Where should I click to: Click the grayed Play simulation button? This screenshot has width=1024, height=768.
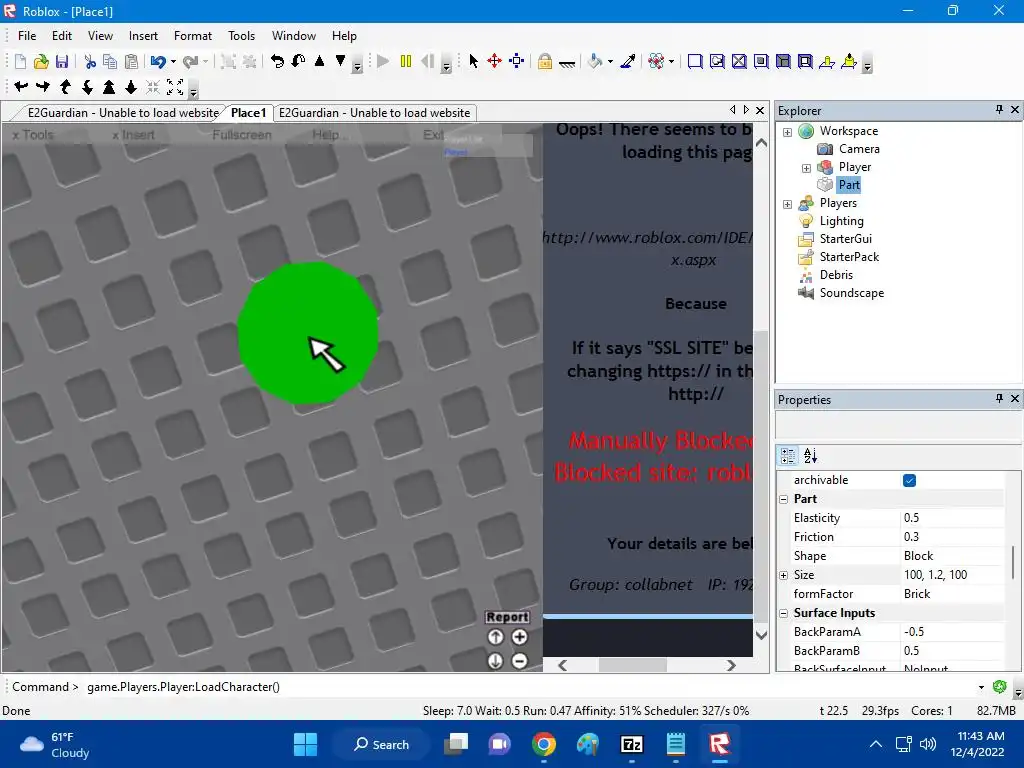[x=383, y=61]
